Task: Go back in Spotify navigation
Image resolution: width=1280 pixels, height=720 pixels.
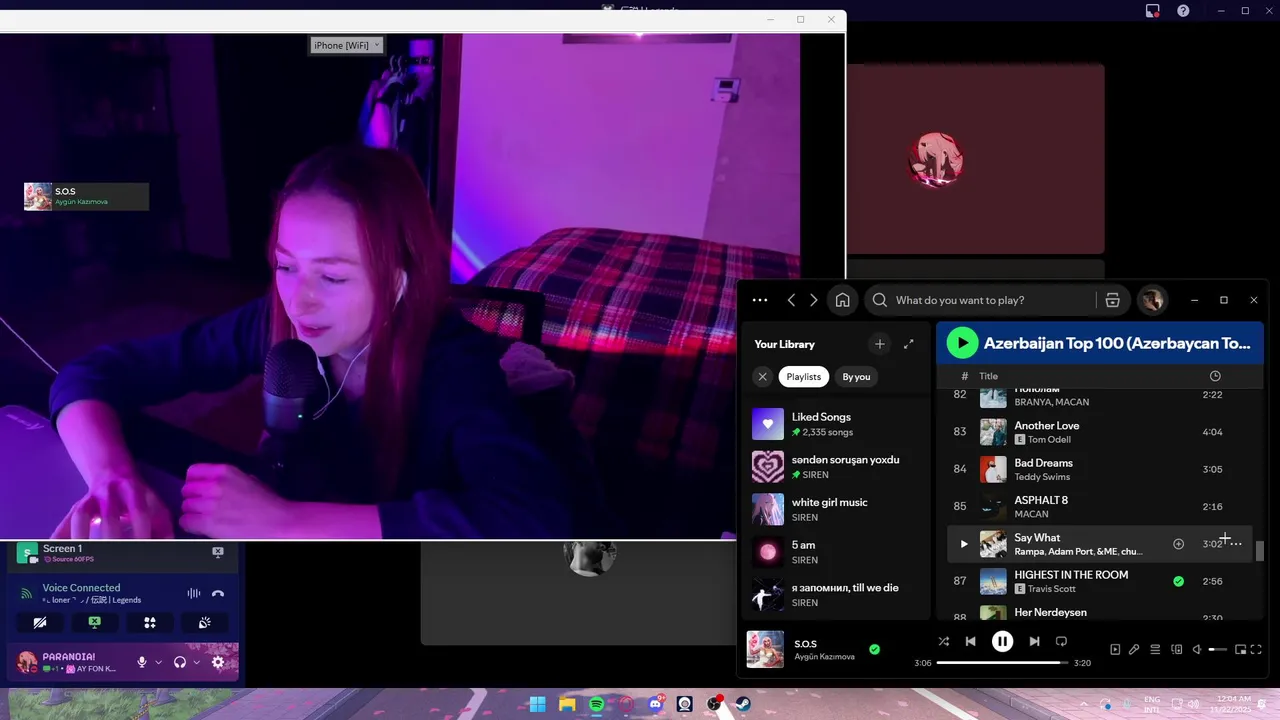Action: [791, 300]
